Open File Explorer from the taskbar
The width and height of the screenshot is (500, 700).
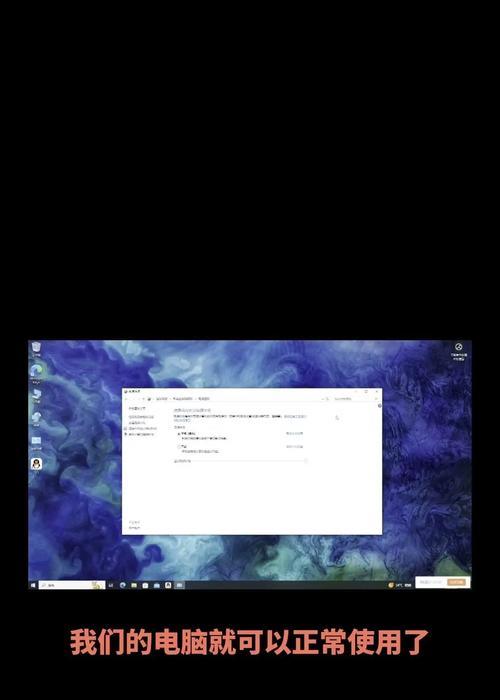point(134,585)
